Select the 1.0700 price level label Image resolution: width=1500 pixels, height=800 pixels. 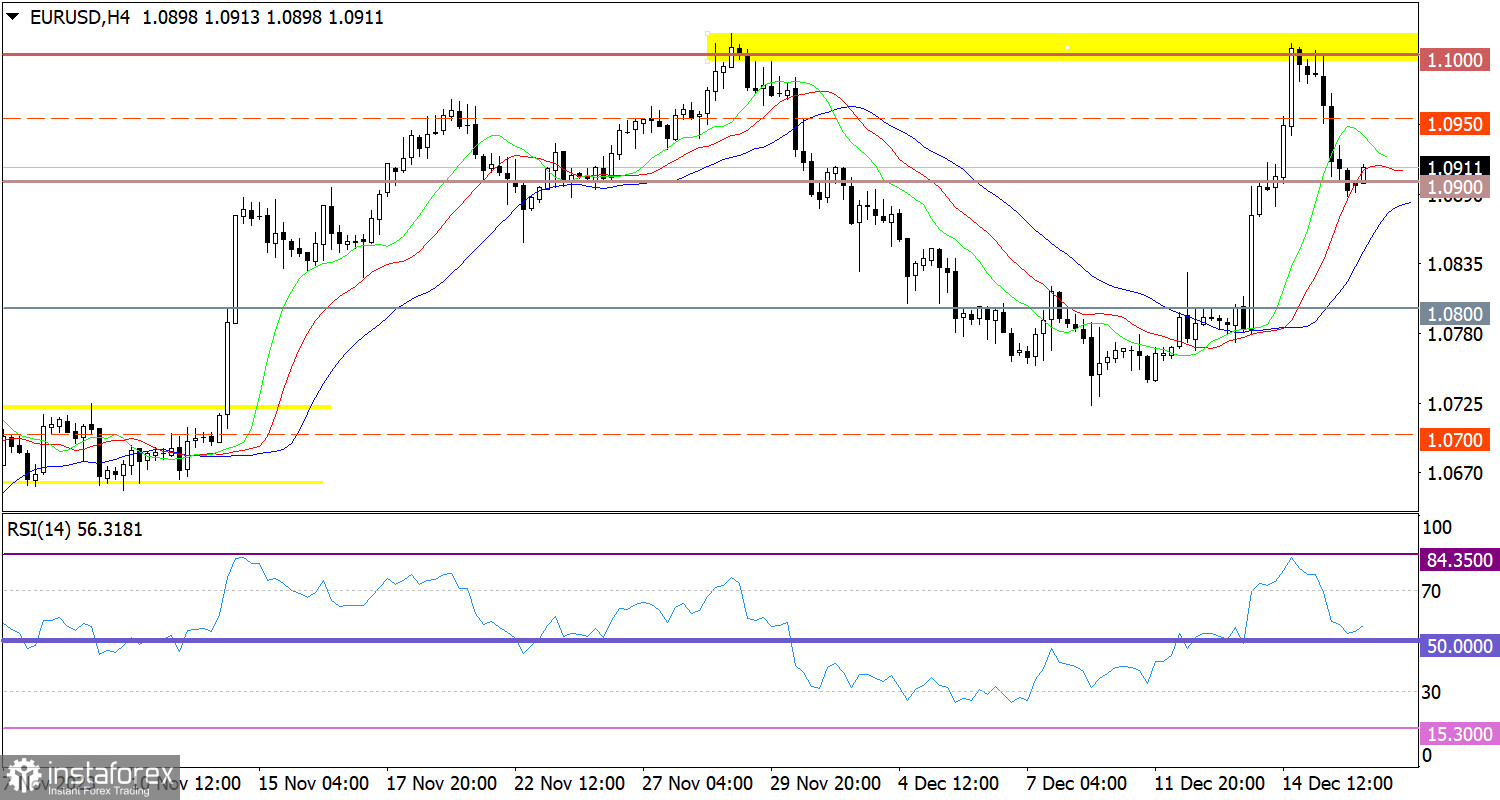(x=1457, y=439)
